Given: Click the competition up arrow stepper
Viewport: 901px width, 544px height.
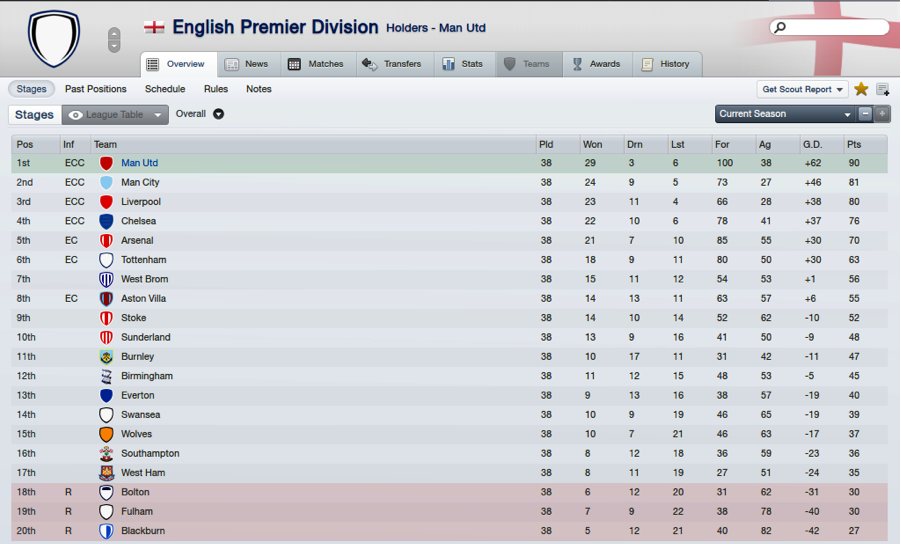Looking at the screenshot, I should (114, 33).
